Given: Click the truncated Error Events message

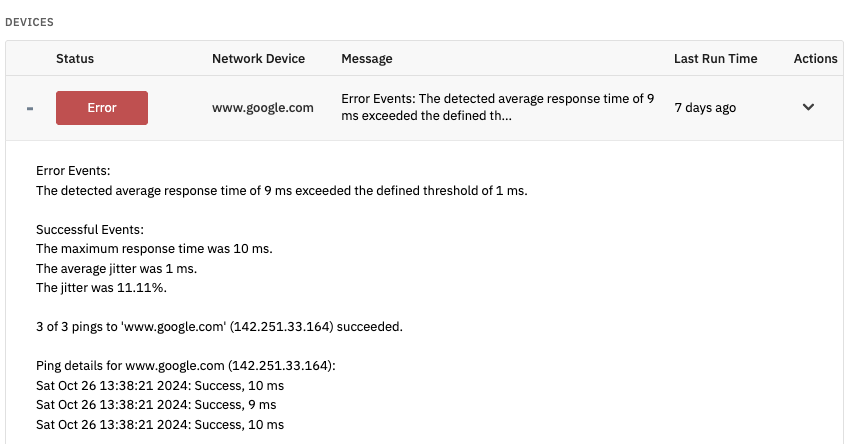Looking at the screenshot, I should pyautogui.click(x=497, y=108).
